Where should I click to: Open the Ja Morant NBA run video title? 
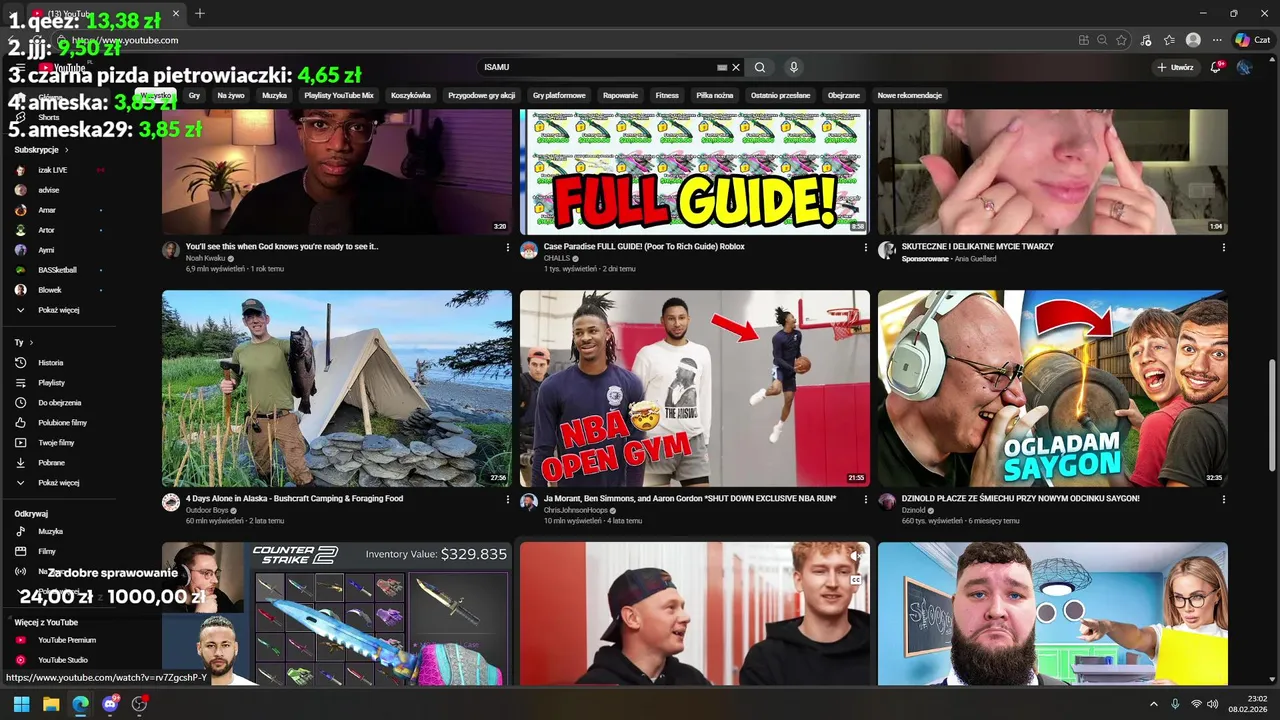pyautogui.click(x=690, y=498)
